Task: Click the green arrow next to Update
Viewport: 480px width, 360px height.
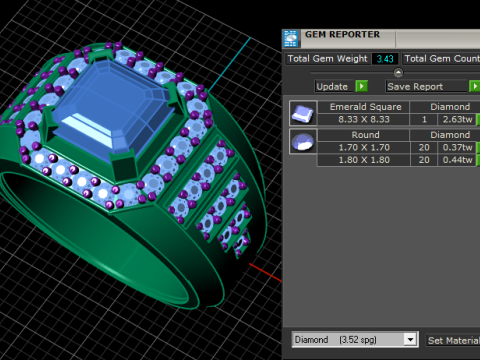Action: [361, 86]
